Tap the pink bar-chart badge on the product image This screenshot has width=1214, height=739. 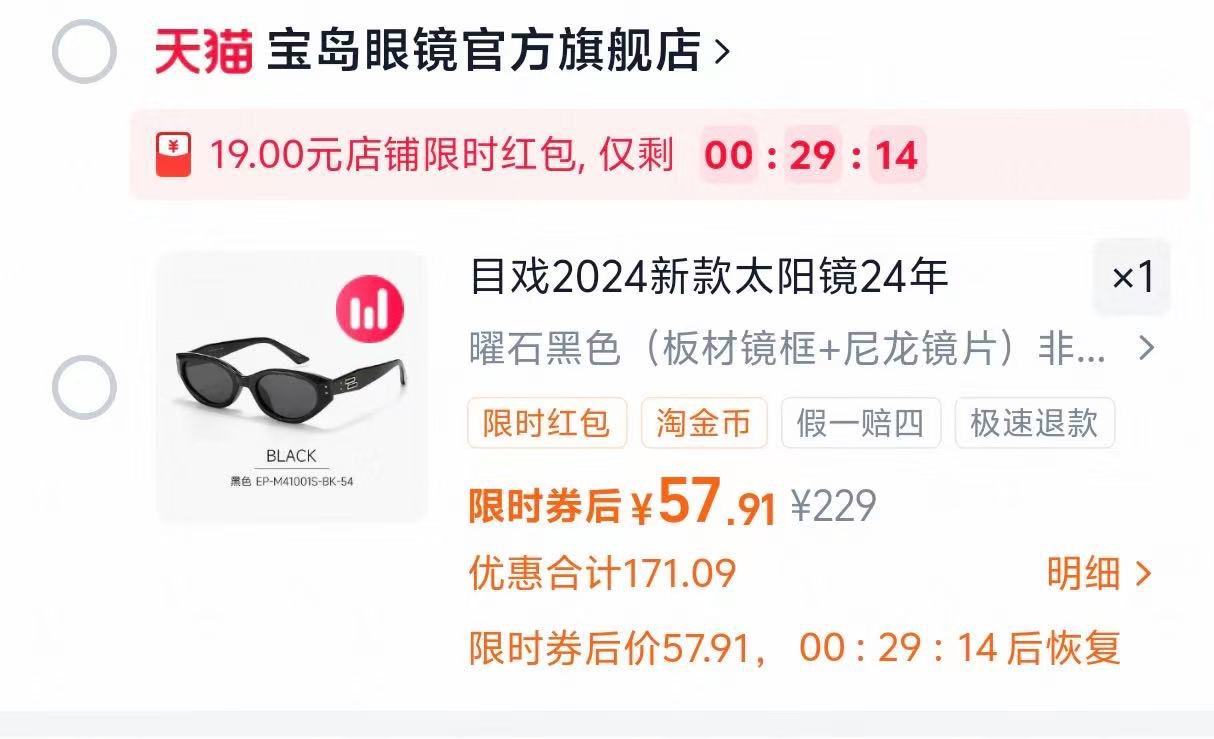click(x=370, y=307)
